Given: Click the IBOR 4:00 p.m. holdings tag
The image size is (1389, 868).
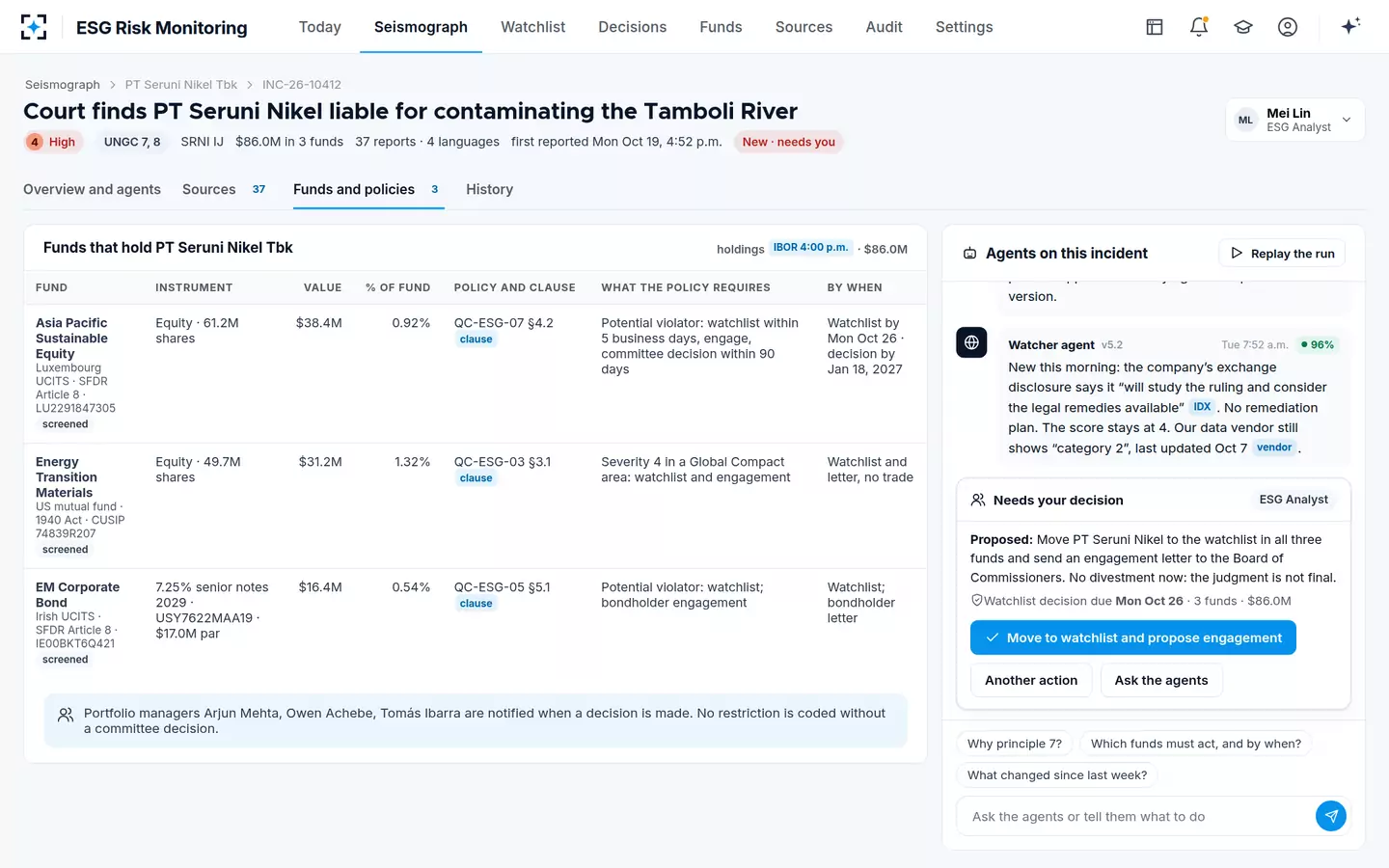Looking at the screenshot, I should click(x=810, y=248).
